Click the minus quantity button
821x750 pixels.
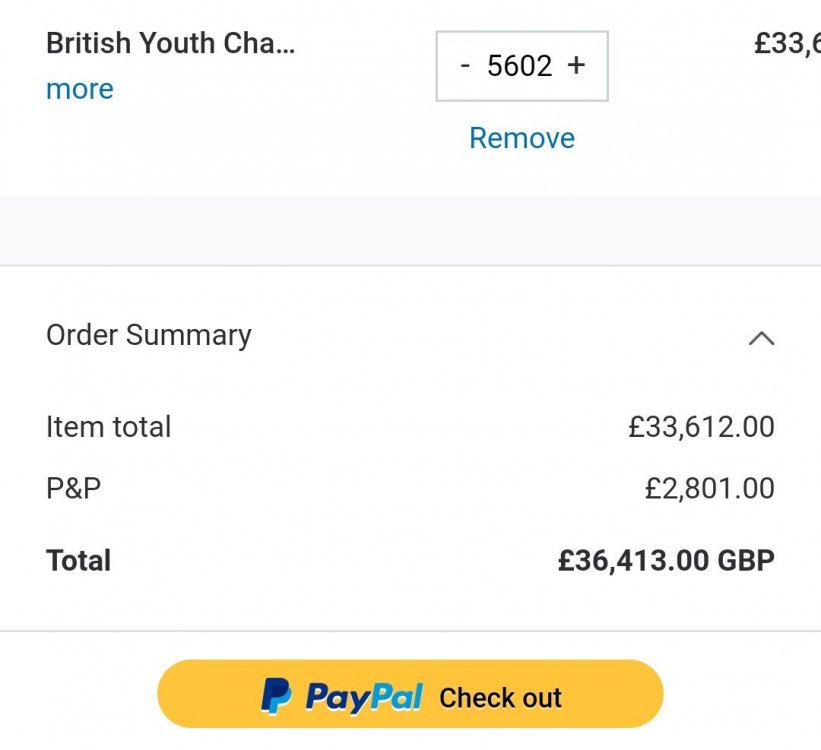point(465,66)
